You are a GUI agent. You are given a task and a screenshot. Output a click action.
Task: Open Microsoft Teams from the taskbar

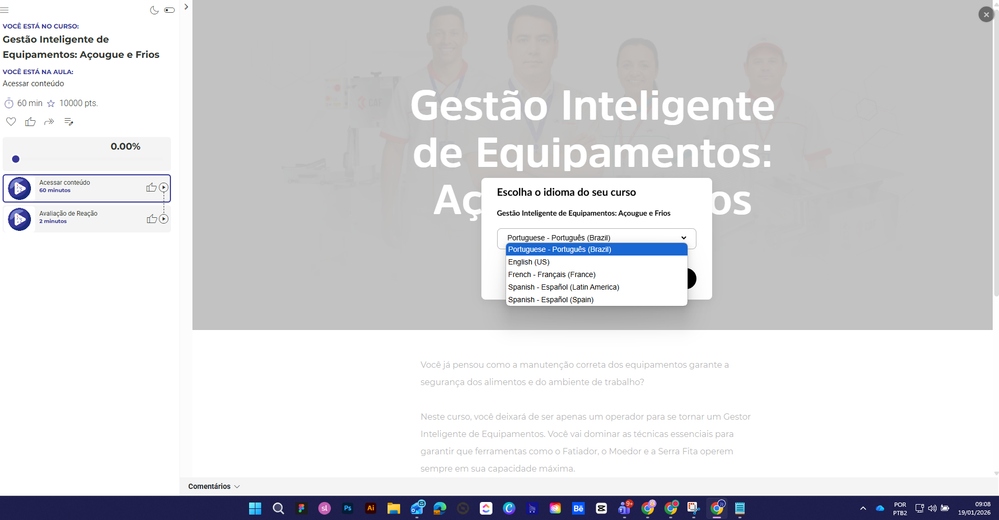(624, 508)
